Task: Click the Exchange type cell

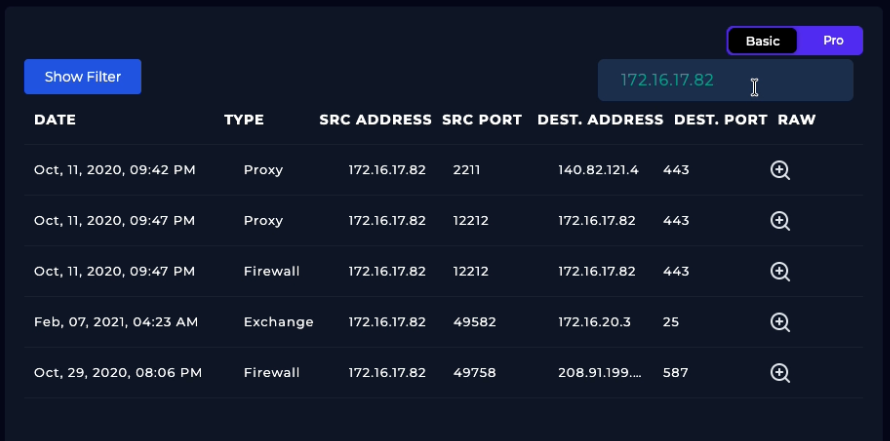Action: tap(278, 322)
